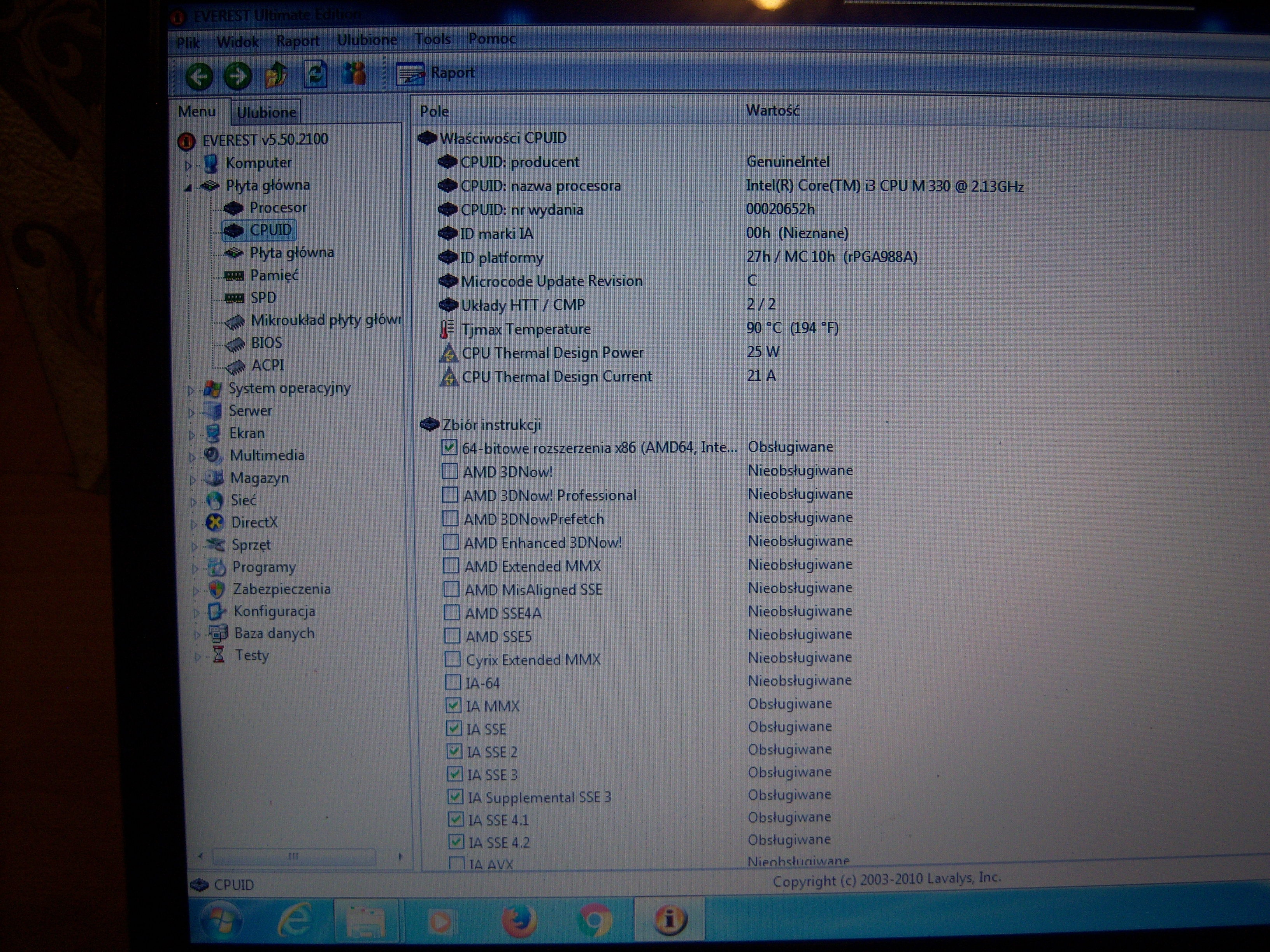Switch to the Ulubione tab
This screenshot has width=1270, height=952.
click(267, 112)
